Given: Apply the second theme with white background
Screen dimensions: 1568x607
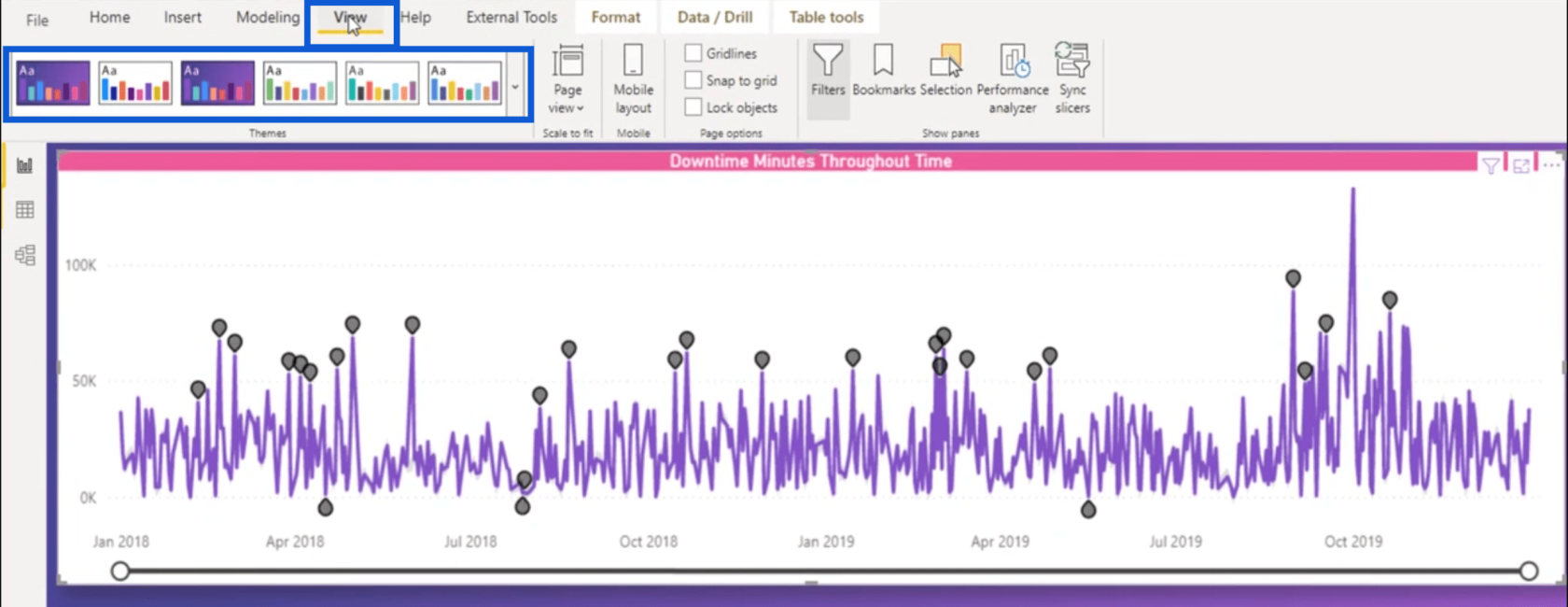Looking at the screenshot, I should (135, 83).
